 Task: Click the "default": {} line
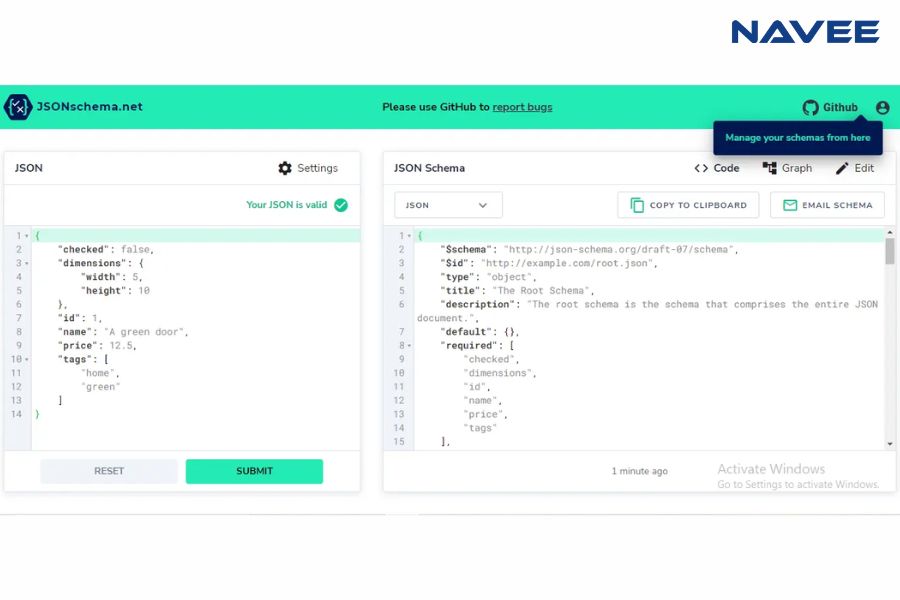click(x=479, y=332)
